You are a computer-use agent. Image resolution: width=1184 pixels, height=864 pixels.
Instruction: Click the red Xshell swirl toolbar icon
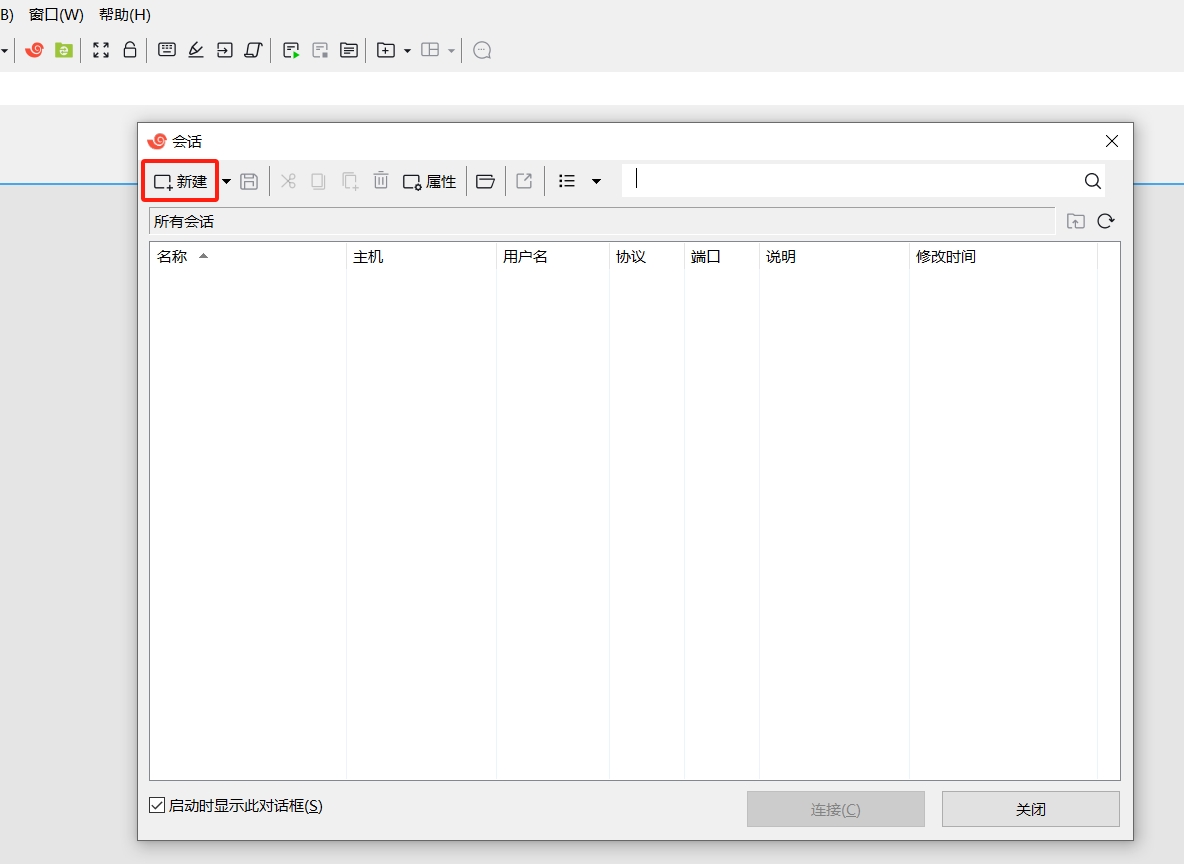pyautogui.click(x=34, y=51)
